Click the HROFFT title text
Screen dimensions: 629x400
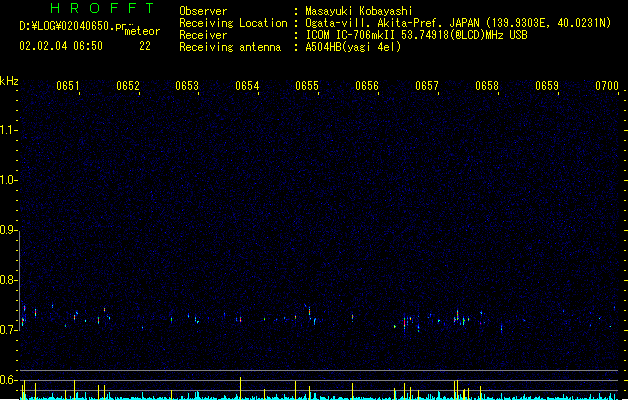(x=102, y=8)
